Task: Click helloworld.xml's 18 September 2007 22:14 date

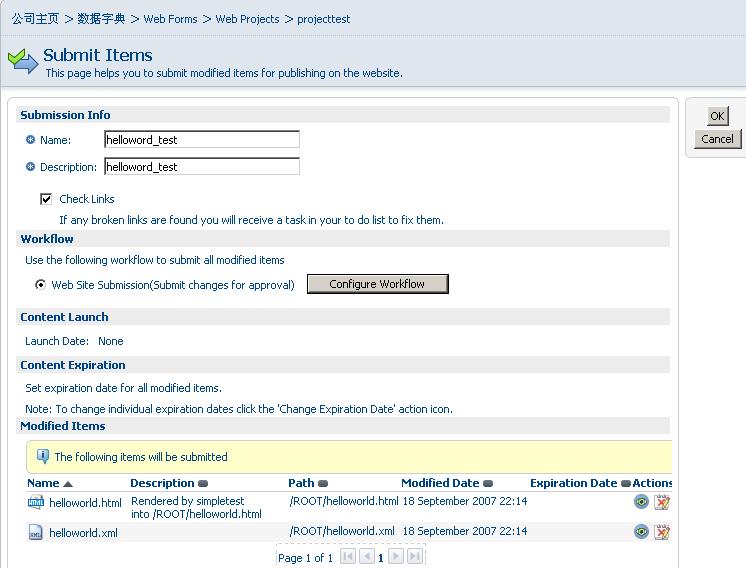Action: [465, 531]
